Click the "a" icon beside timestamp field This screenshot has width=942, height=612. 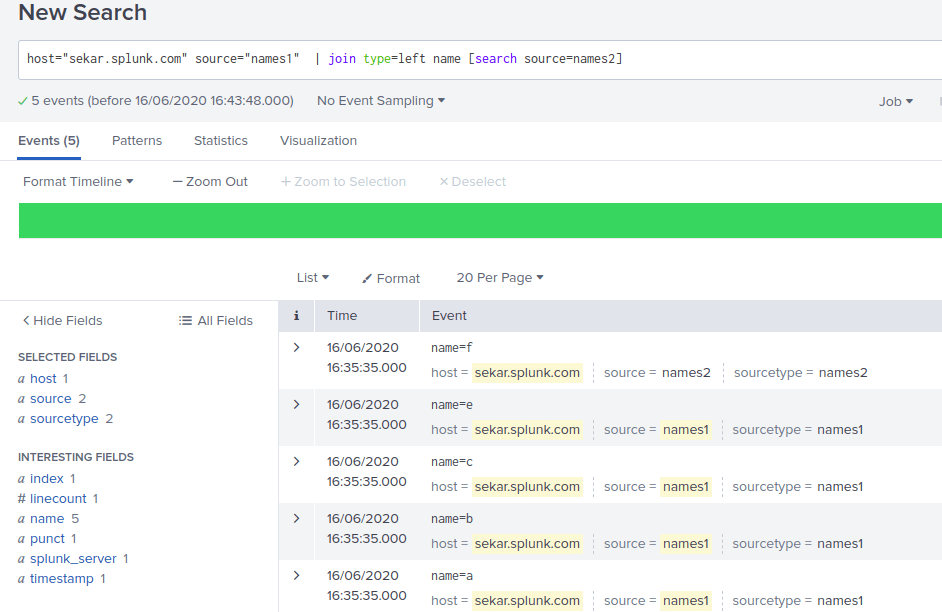coord(24,578)
